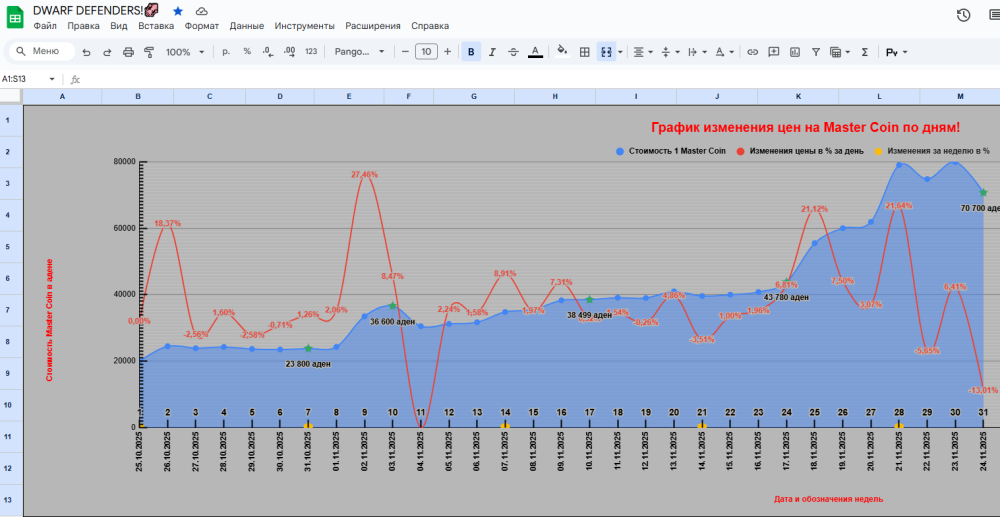Viewport: 1000px width, 517px height.
Task: Click the print icon
Action: tap(128, 52)
